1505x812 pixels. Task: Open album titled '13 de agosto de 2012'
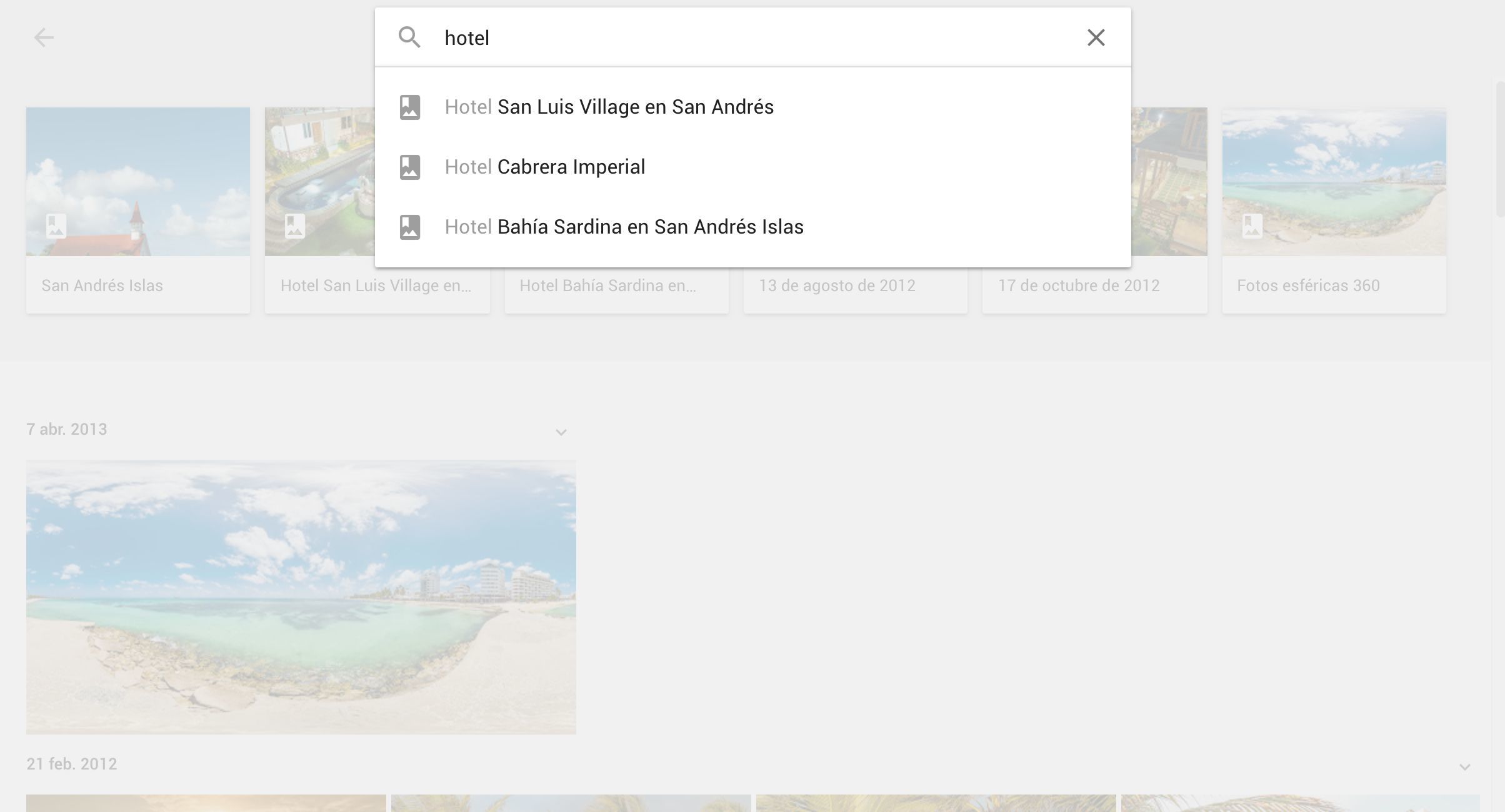[x=837, y=285]
